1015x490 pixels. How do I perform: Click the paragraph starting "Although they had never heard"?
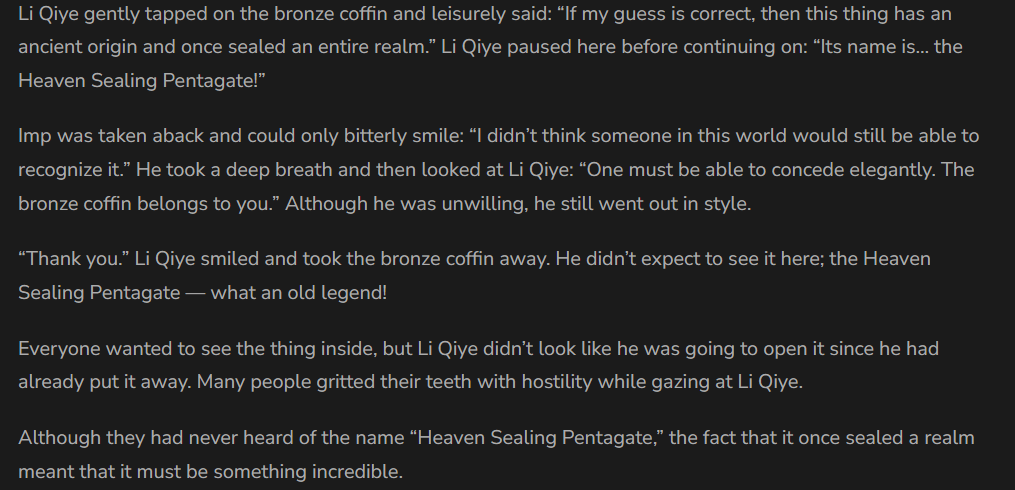click(x=496, y=454)
